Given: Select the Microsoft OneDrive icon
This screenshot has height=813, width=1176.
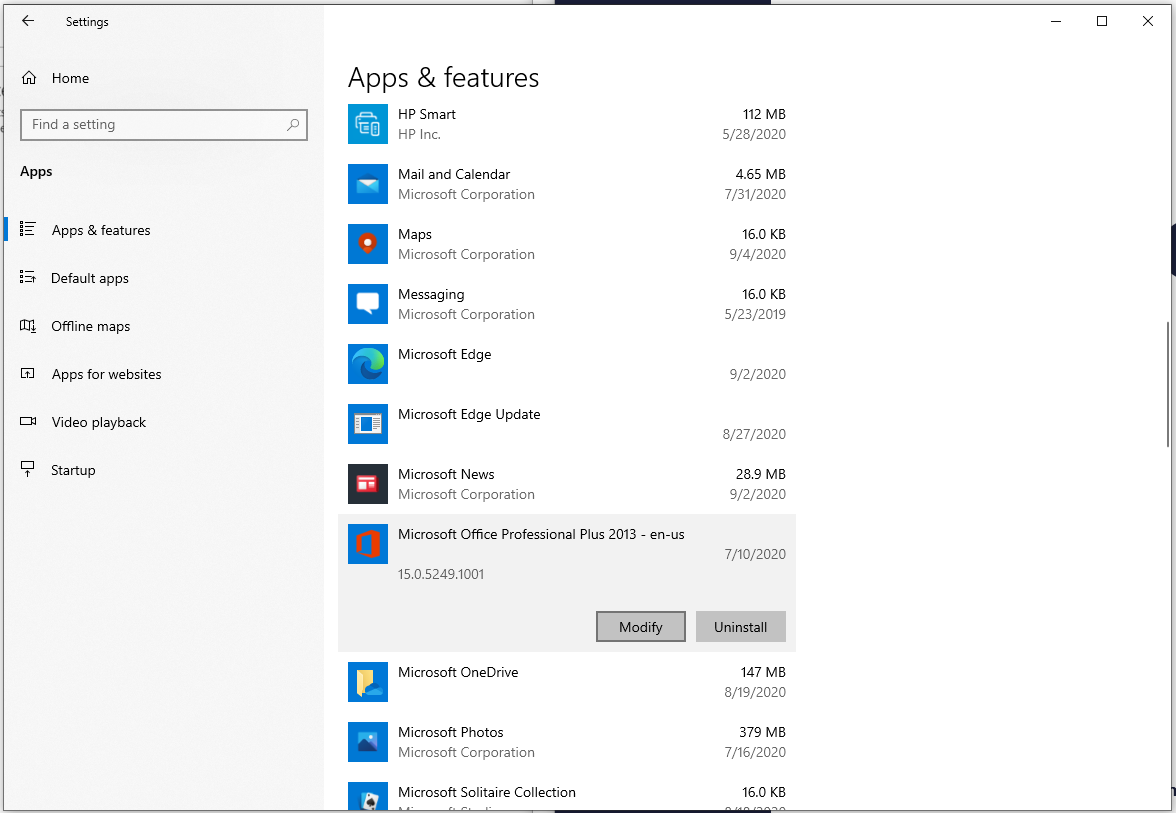Looking at the screenshot, I should click(x=368, y=682).
